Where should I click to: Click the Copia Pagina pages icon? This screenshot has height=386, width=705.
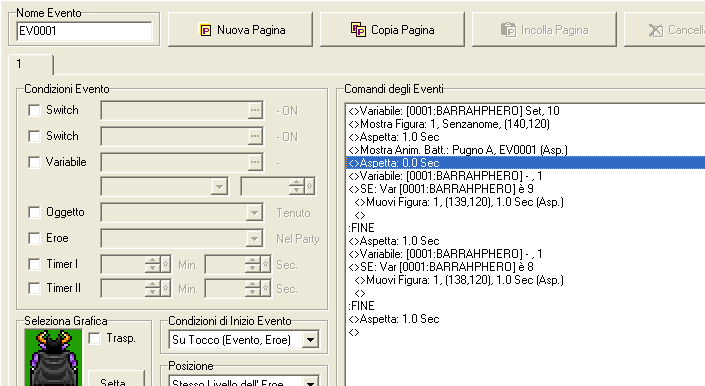pyautogui.click(x=358, y=30)
